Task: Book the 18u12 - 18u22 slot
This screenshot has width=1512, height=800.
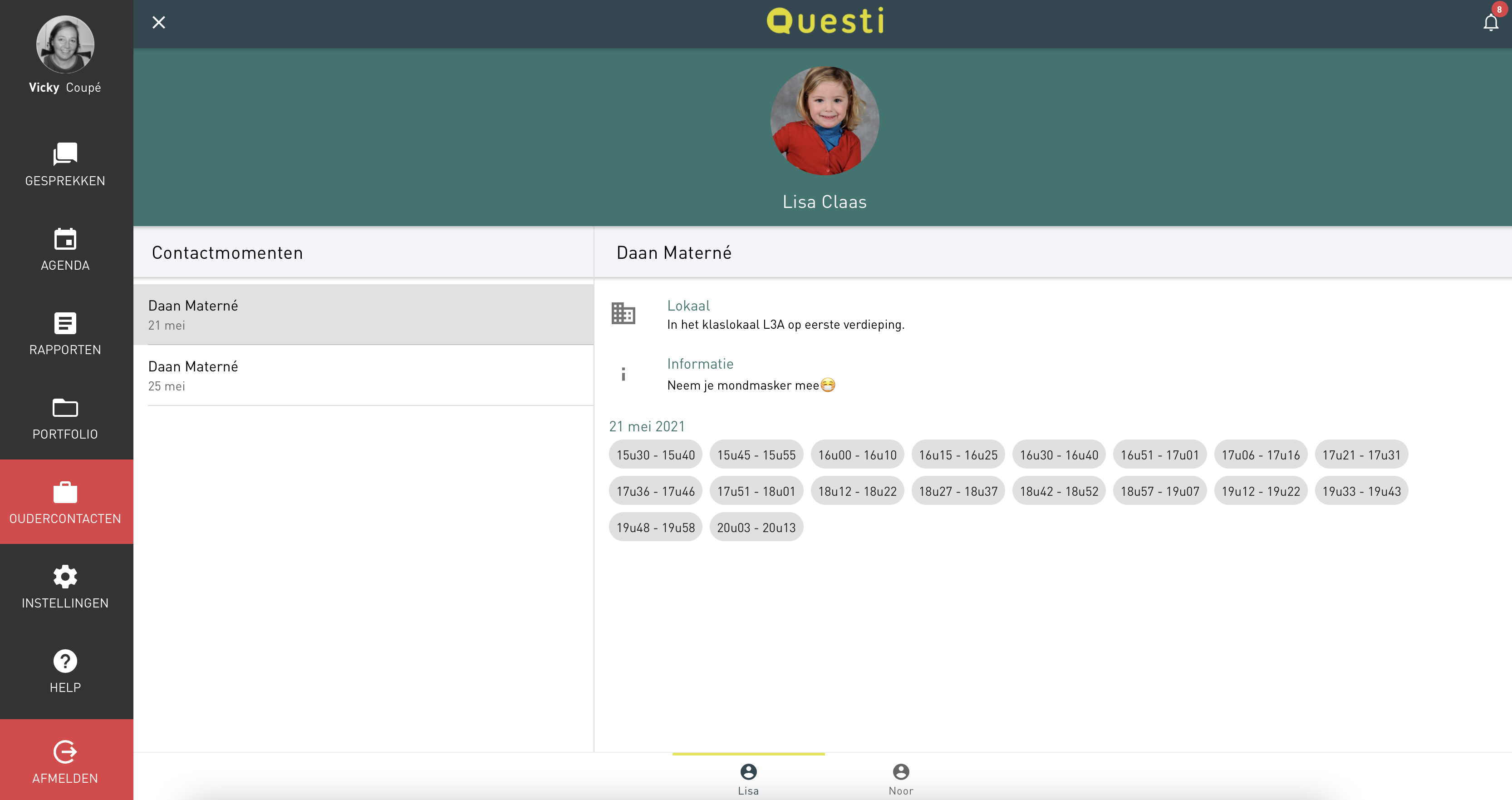Action: [858, 491]
